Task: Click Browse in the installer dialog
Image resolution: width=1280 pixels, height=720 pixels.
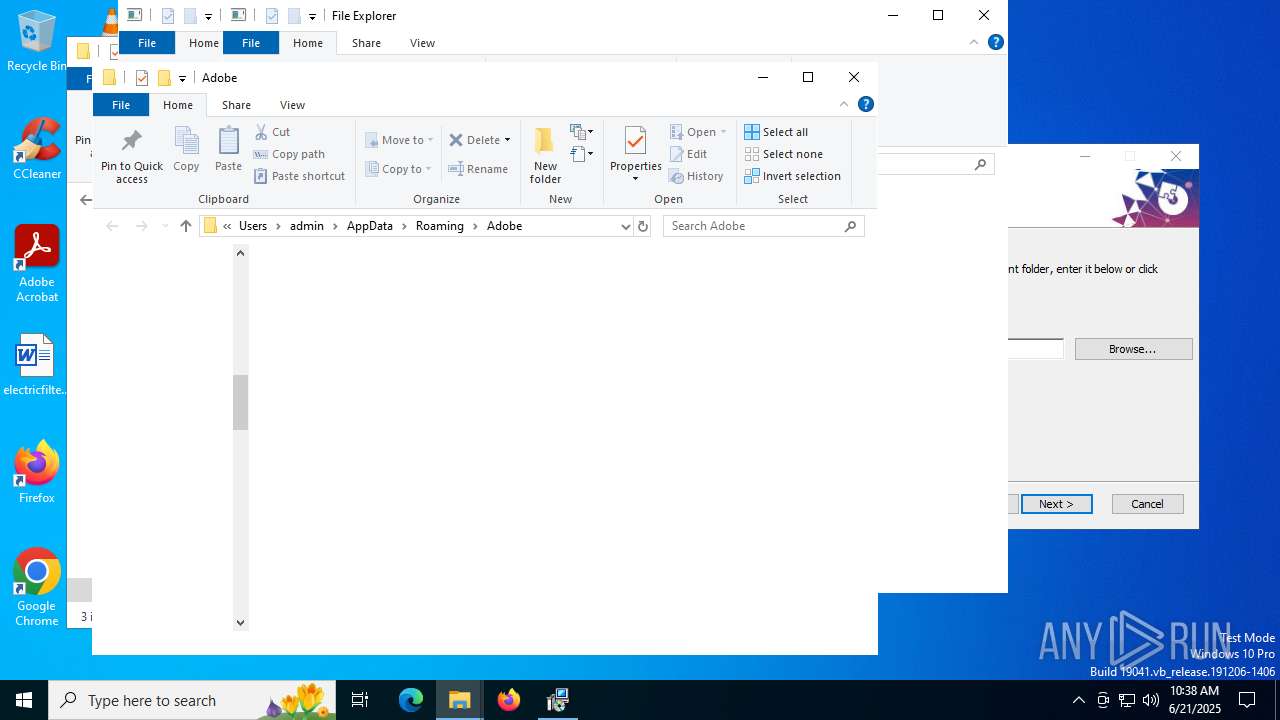Action: click(x=1133, y=349)
